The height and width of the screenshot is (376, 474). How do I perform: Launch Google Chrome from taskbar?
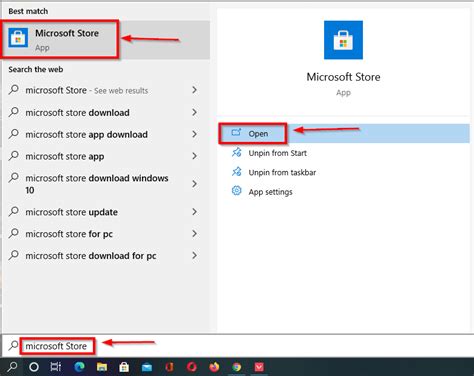tap(237, 367)
